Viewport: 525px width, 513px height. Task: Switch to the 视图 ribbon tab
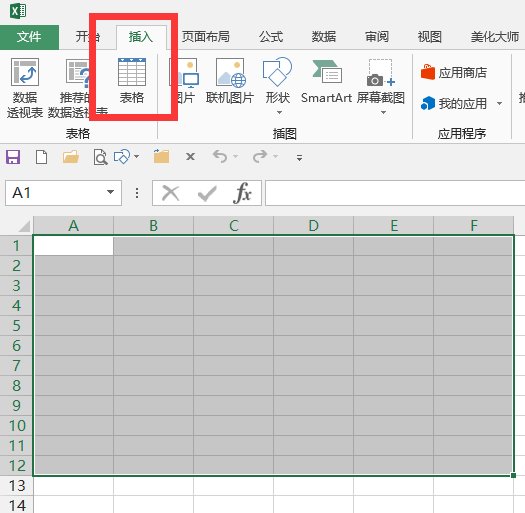tap(430, 37)
